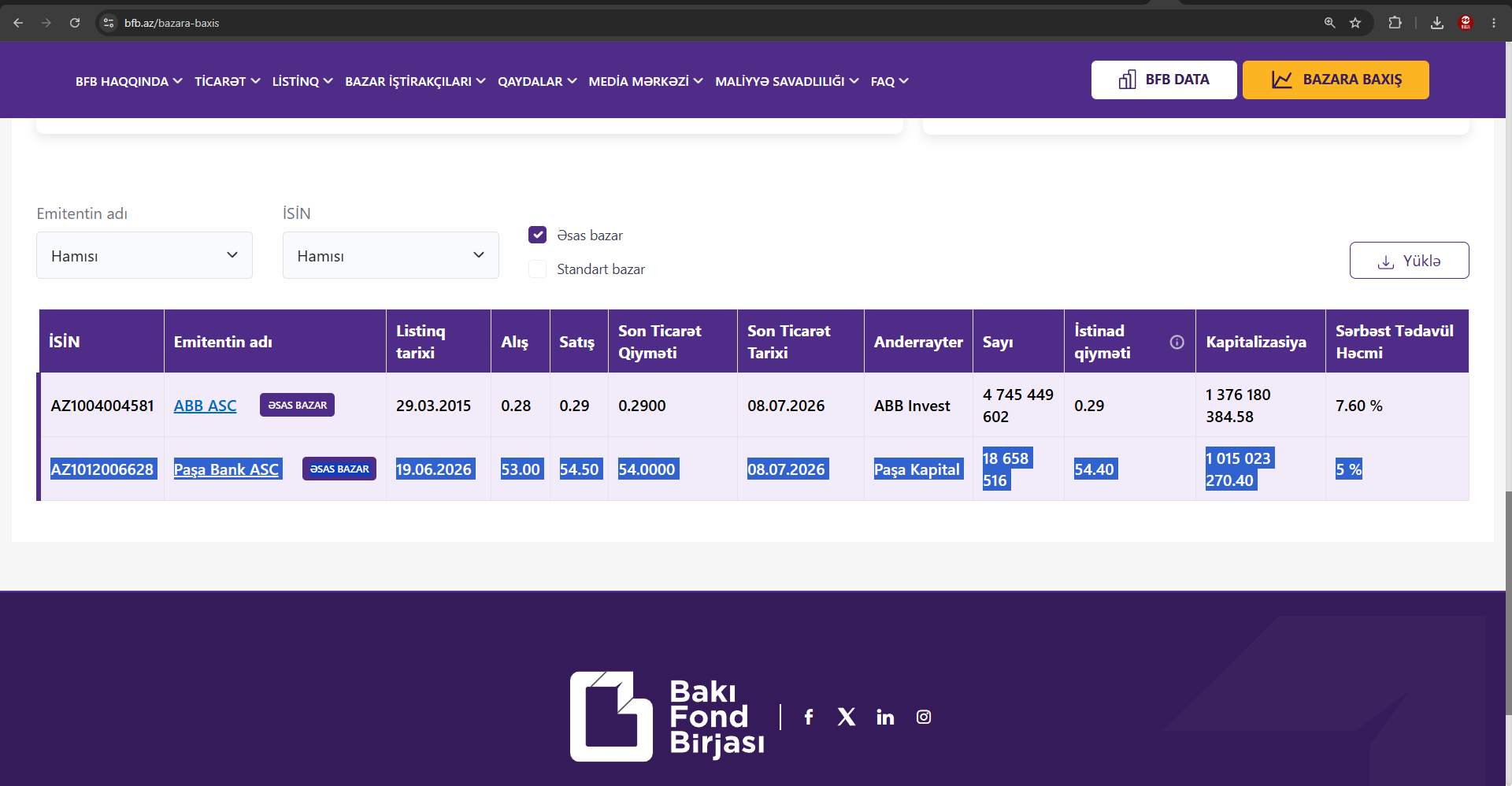Open the Chrome three-dot menu
This screenshot has height=786, width=1512.
point(1494,23)
